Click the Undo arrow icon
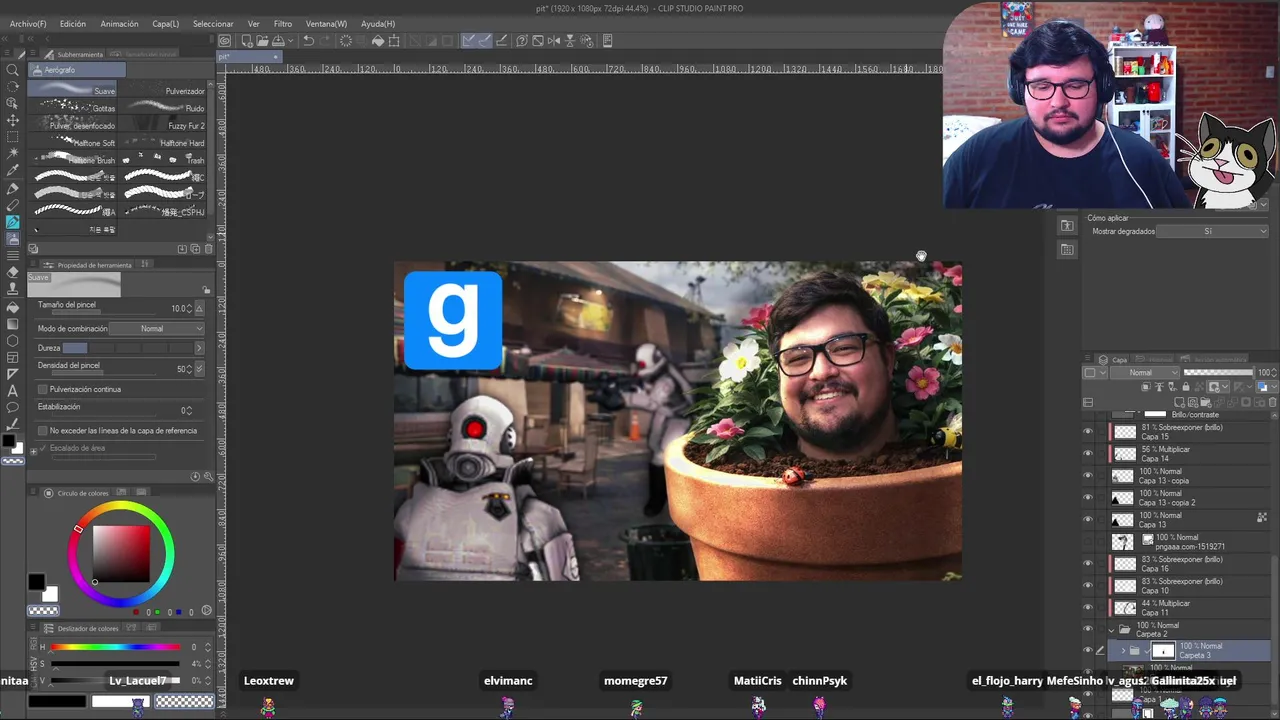Viewport: 1280px width, 720px height. (309, 41)
